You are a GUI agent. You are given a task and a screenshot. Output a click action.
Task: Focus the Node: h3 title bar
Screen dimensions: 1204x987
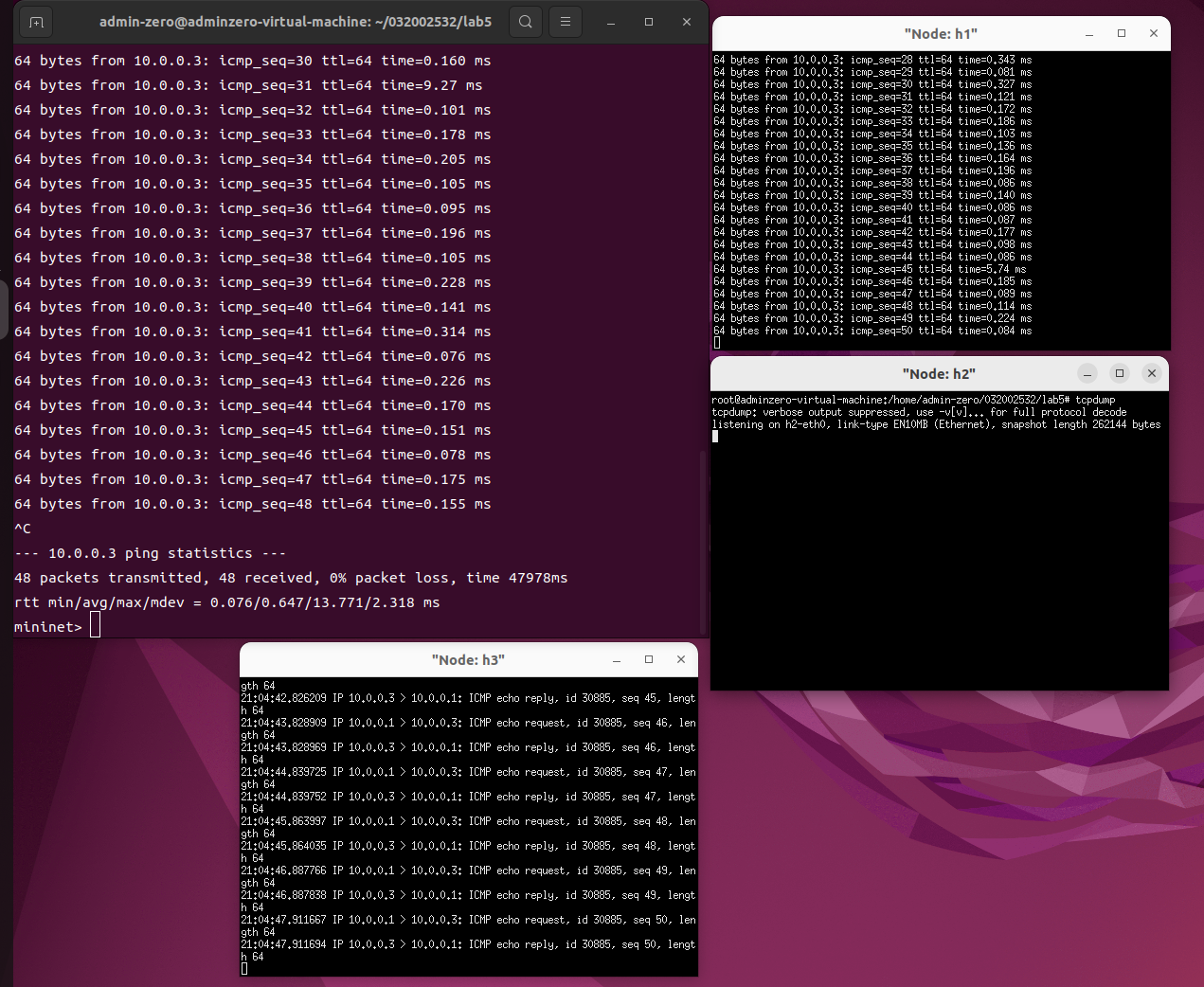(x=468, y=659)
